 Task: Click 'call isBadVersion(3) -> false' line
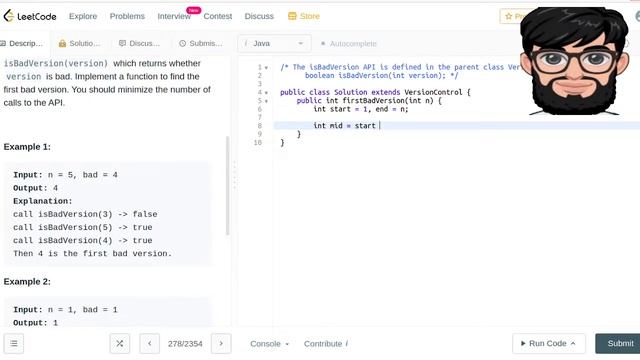point(85,214)
